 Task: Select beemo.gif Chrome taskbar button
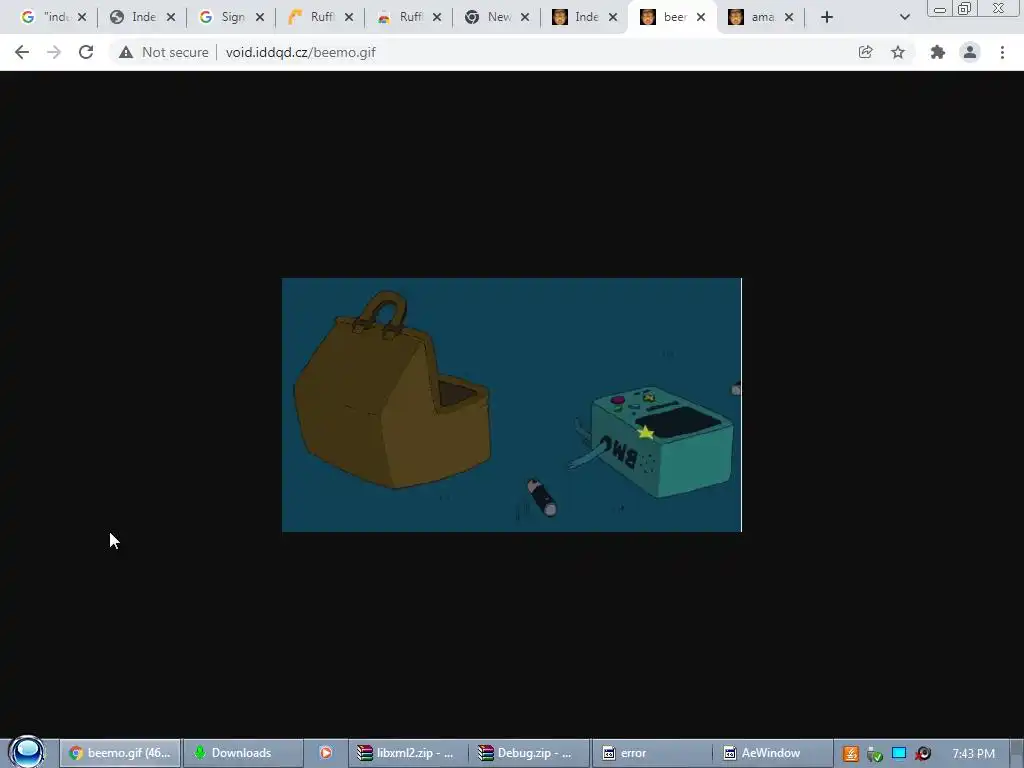coord(120,753)
